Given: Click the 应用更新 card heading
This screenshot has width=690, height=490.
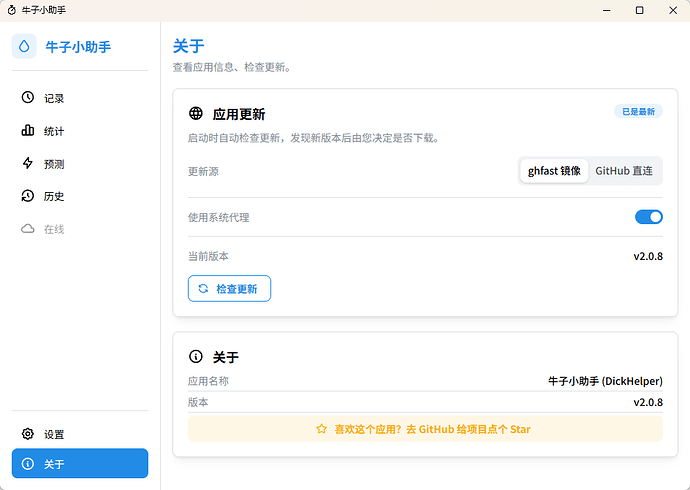Looking at the screenshot, I should click(239, 114).
